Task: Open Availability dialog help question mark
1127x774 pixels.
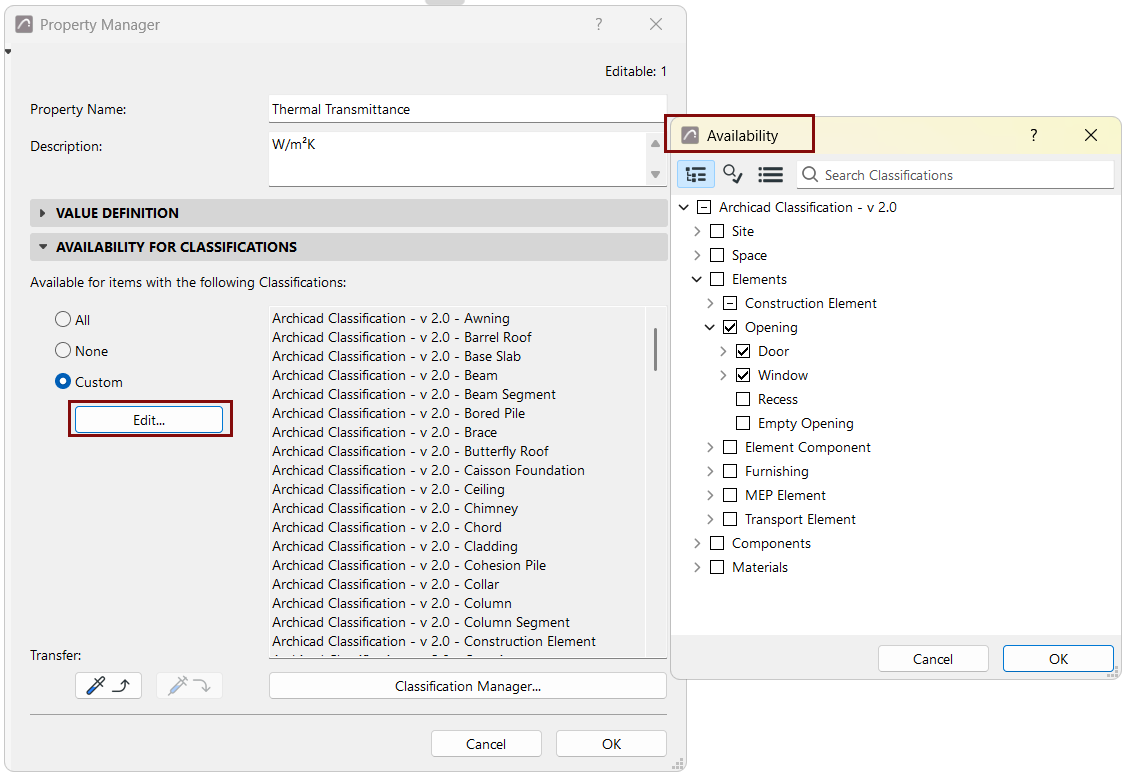Action: coord(1034,135)
